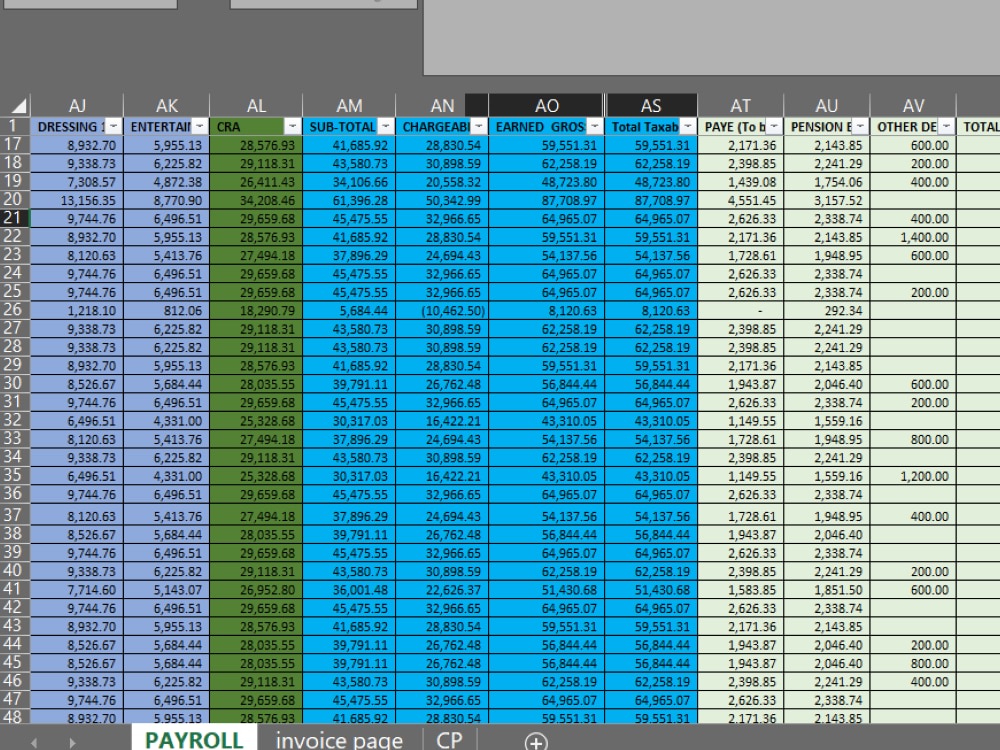Select row 26 header
Screen dimensions: 1000x750
click(14, 310)
